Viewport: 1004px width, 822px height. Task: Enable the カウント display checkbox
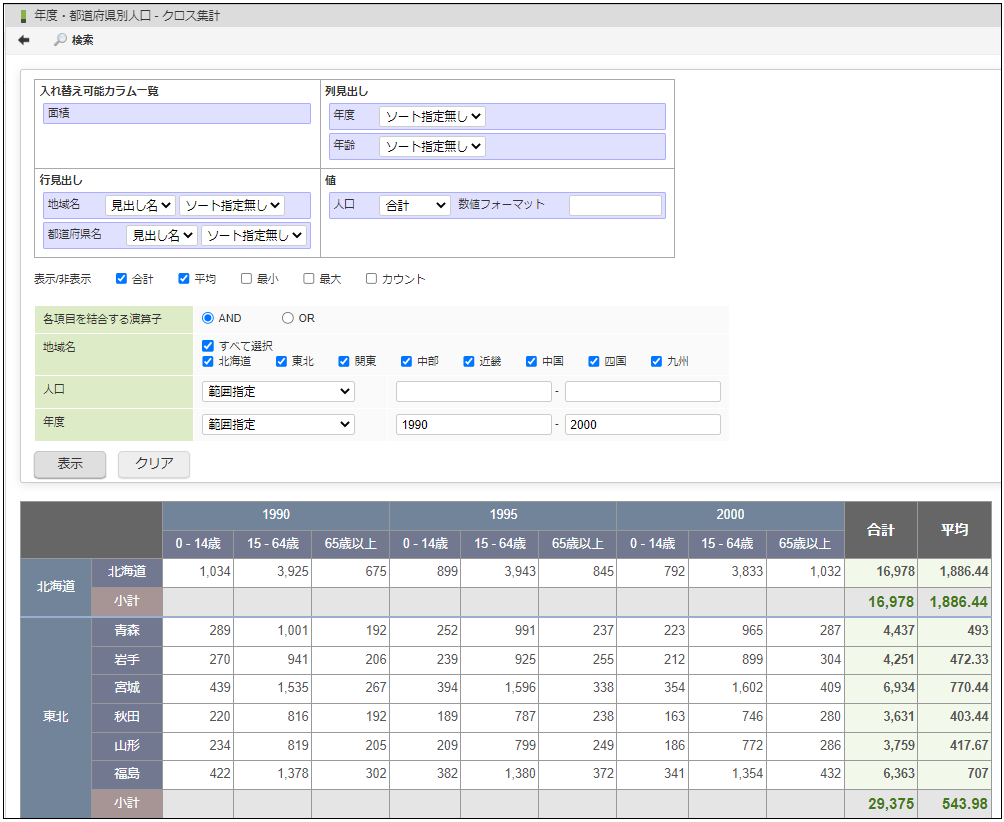[371, 278]
